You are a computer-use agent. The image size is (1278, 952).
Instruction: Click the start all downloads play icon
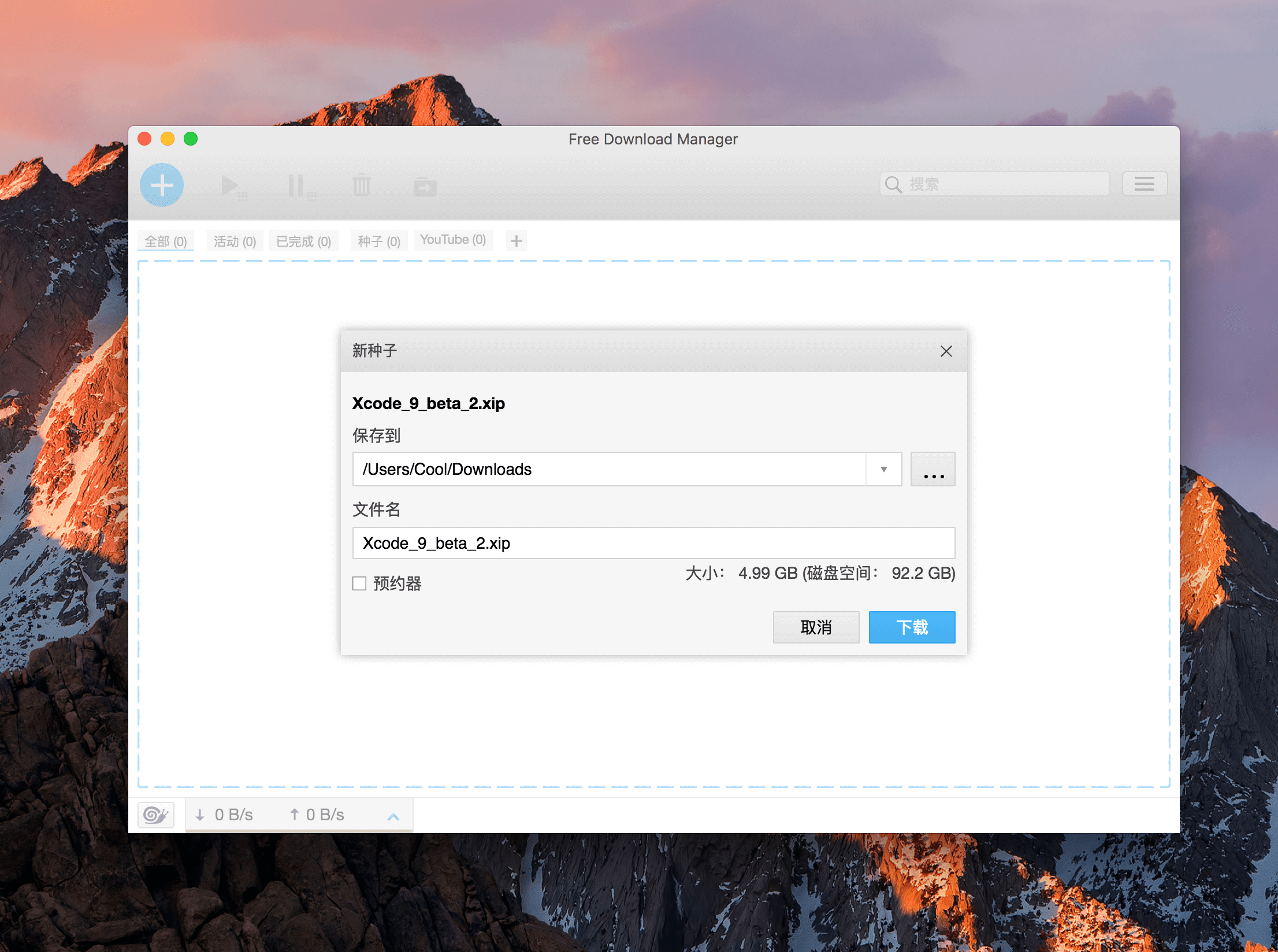point(231,186)
